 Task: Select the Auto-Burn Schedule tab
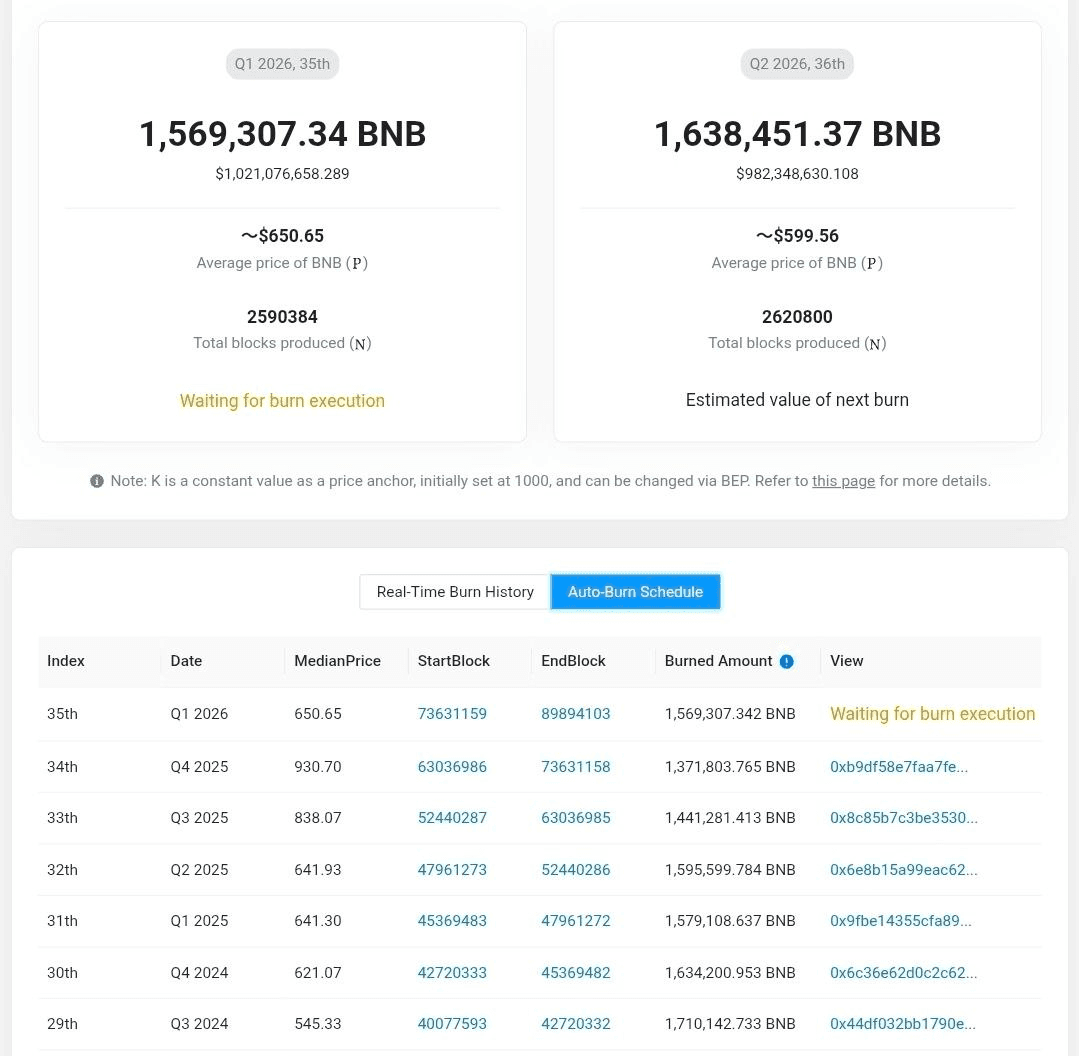(x=635, y=592)
